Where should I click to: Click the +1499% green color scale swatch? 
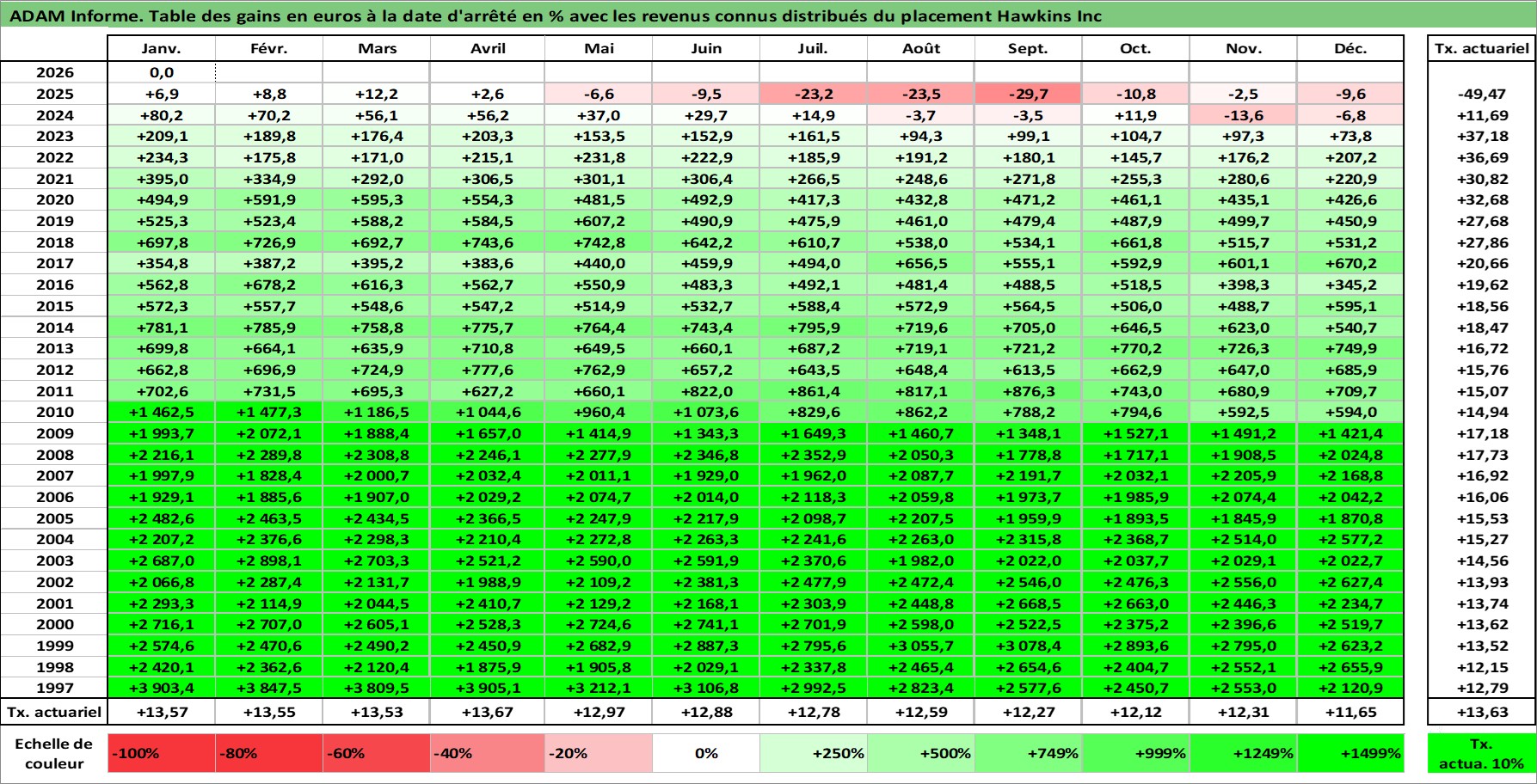[x=1350, y=753]
